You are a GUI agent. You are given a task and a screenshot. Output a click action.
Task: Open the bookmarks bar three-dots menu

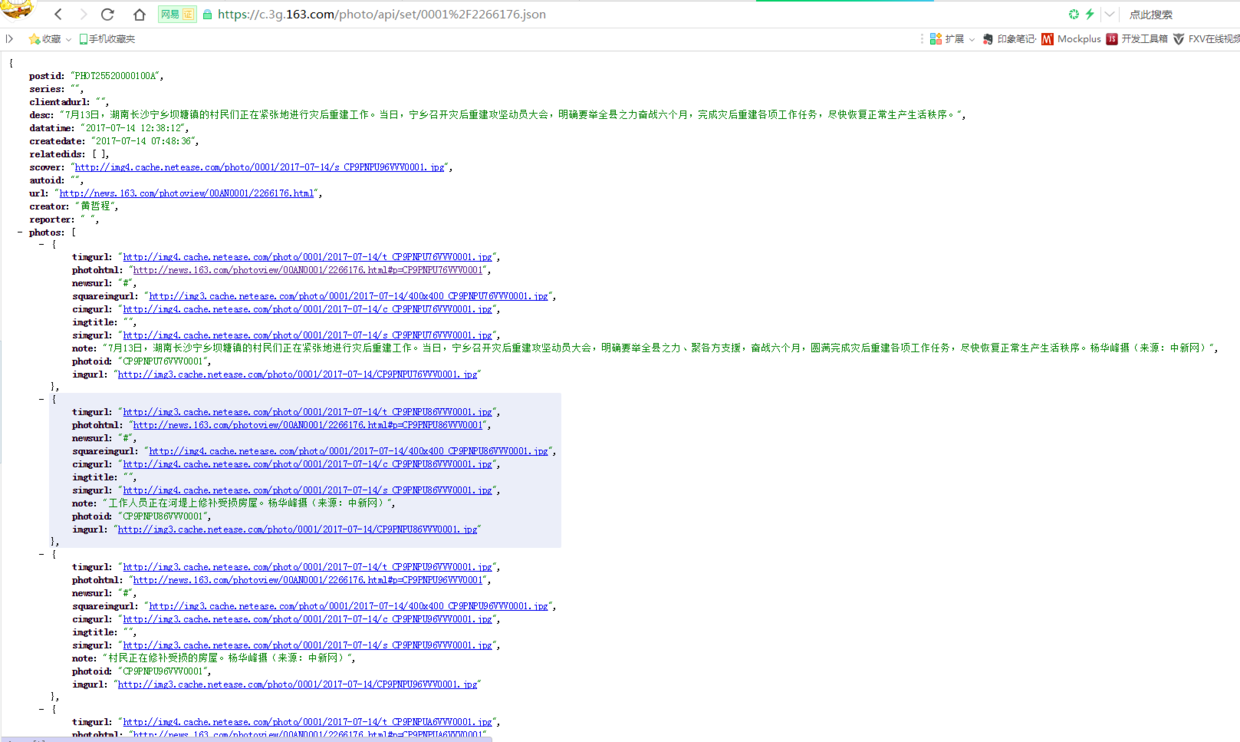[922, 39]
